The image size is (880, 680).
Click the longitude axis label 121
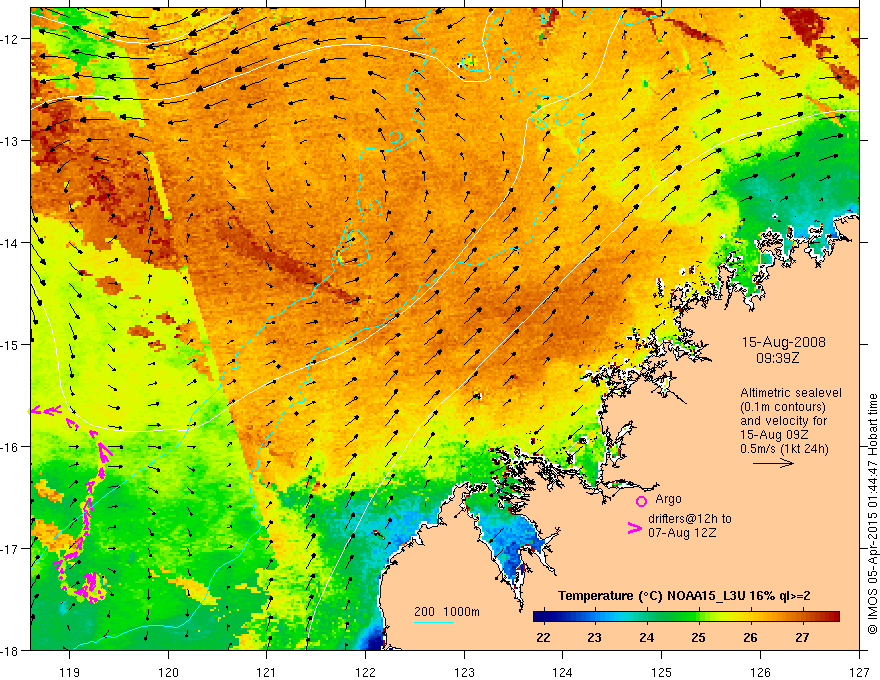pos(267,672)
